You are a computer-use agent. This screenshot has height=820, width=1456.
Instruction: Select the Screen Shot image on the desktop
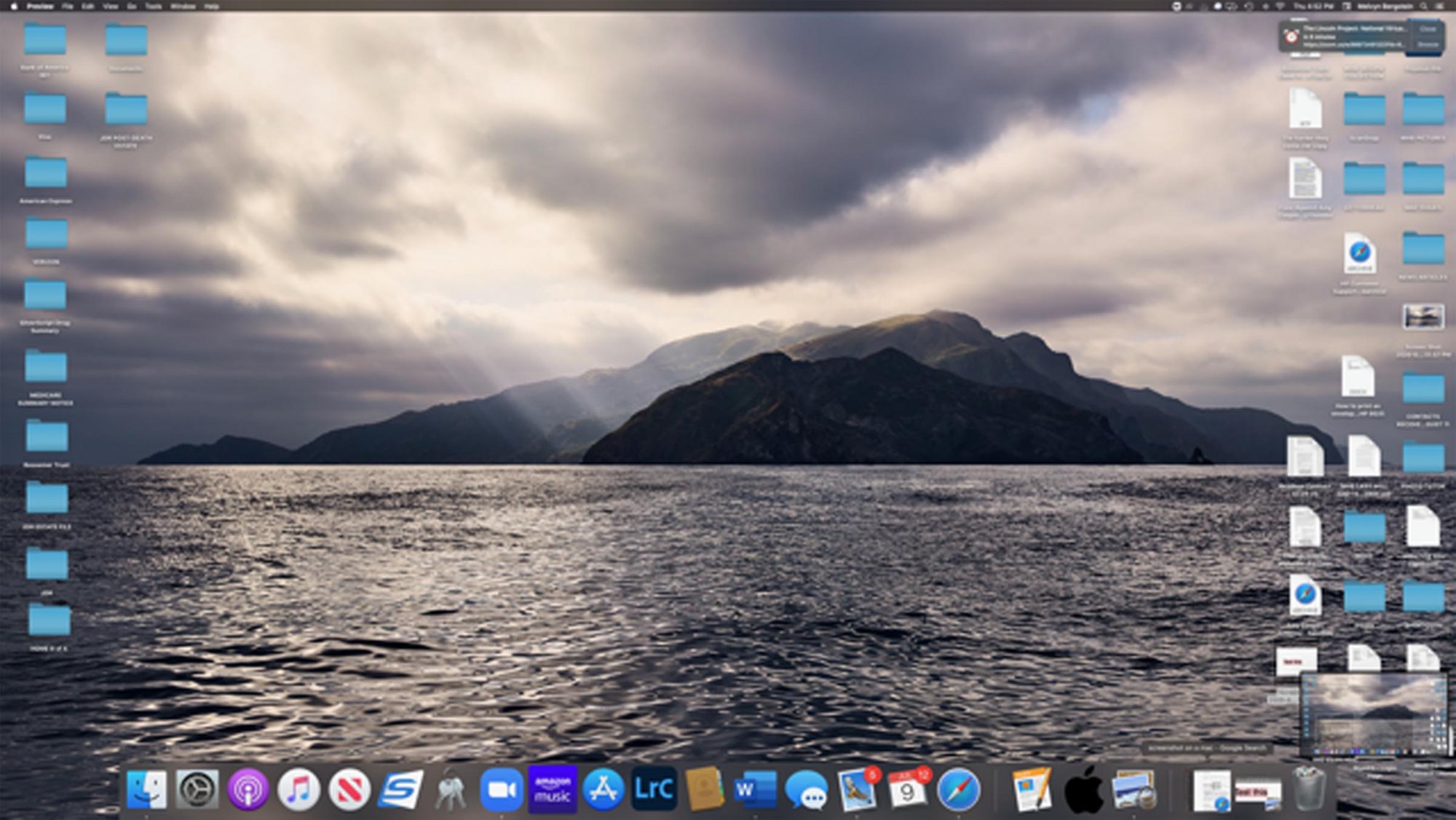[x=1423, y=329]
